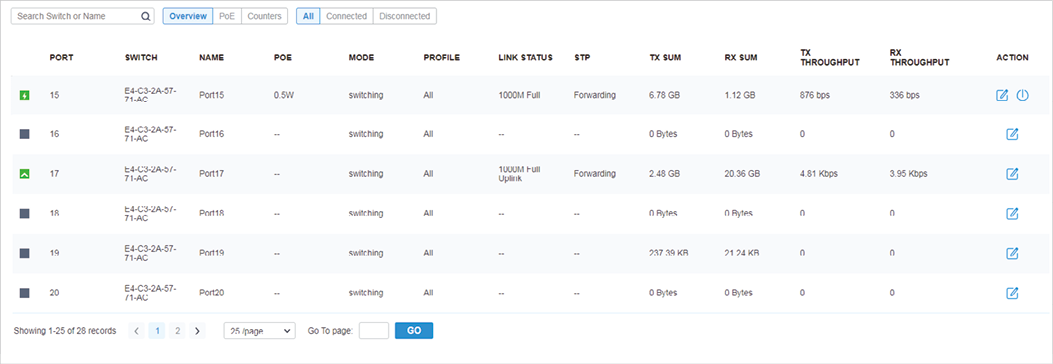Click the 4.81 Kbps TX throughput
The height and width of the screenshot is (364, 1053).
(x=819, y=174)
